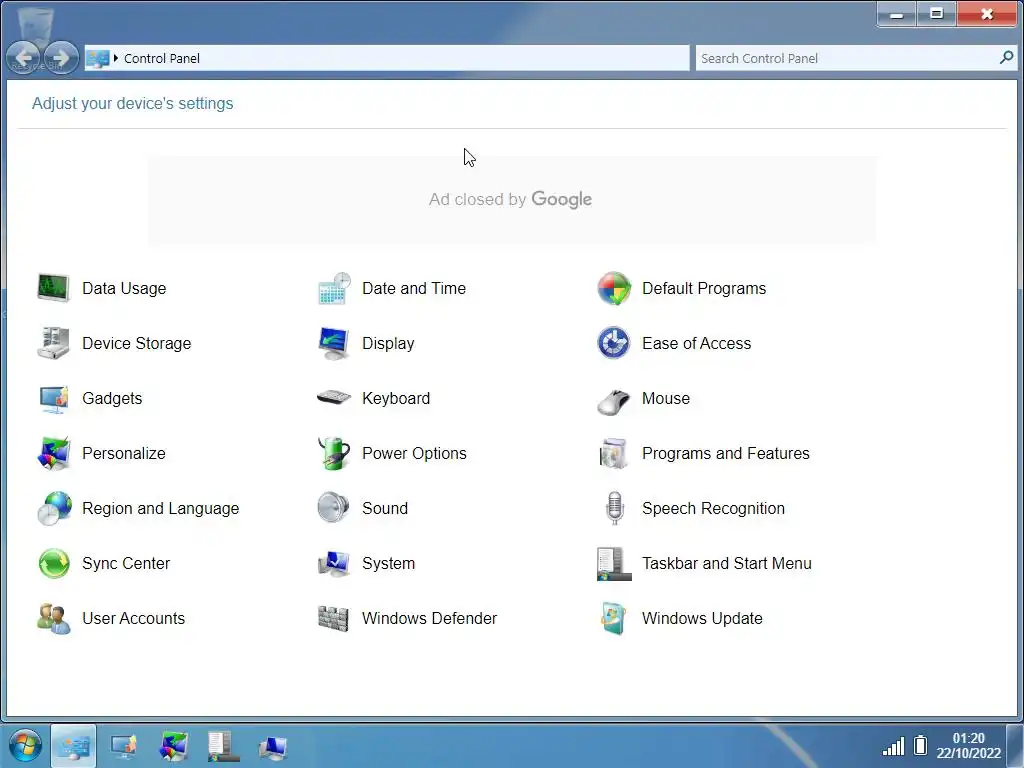Viewport: 1024px width, 768px height.
Task: Open the Default Programs icon
Action: pyautogui.click(x=614, y=288)
